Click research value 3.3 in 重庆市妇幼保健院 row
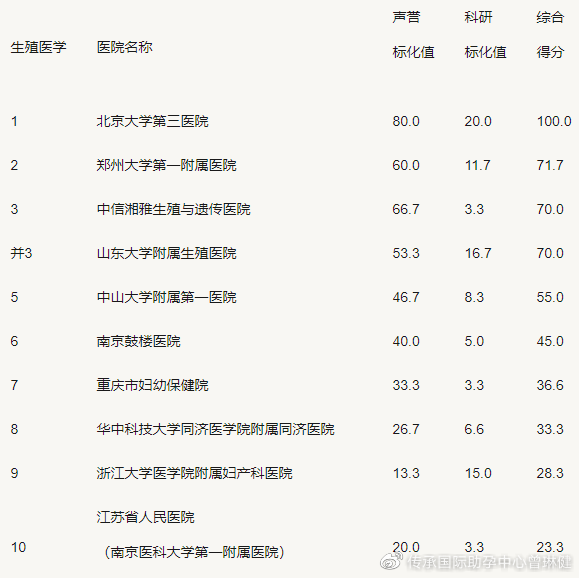579x578 pixels. 474,385
